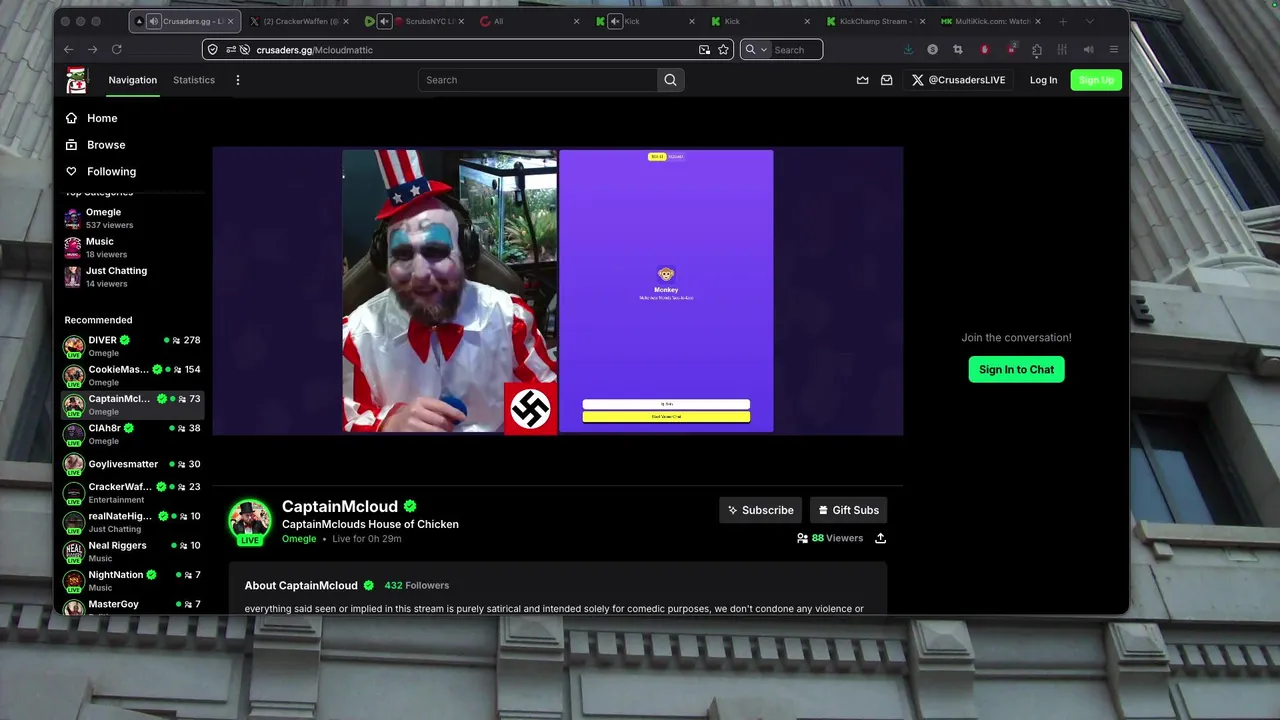Open the @CrusadersLIVE X link
The image size is (1280, 720).
(x=958, y=80)
